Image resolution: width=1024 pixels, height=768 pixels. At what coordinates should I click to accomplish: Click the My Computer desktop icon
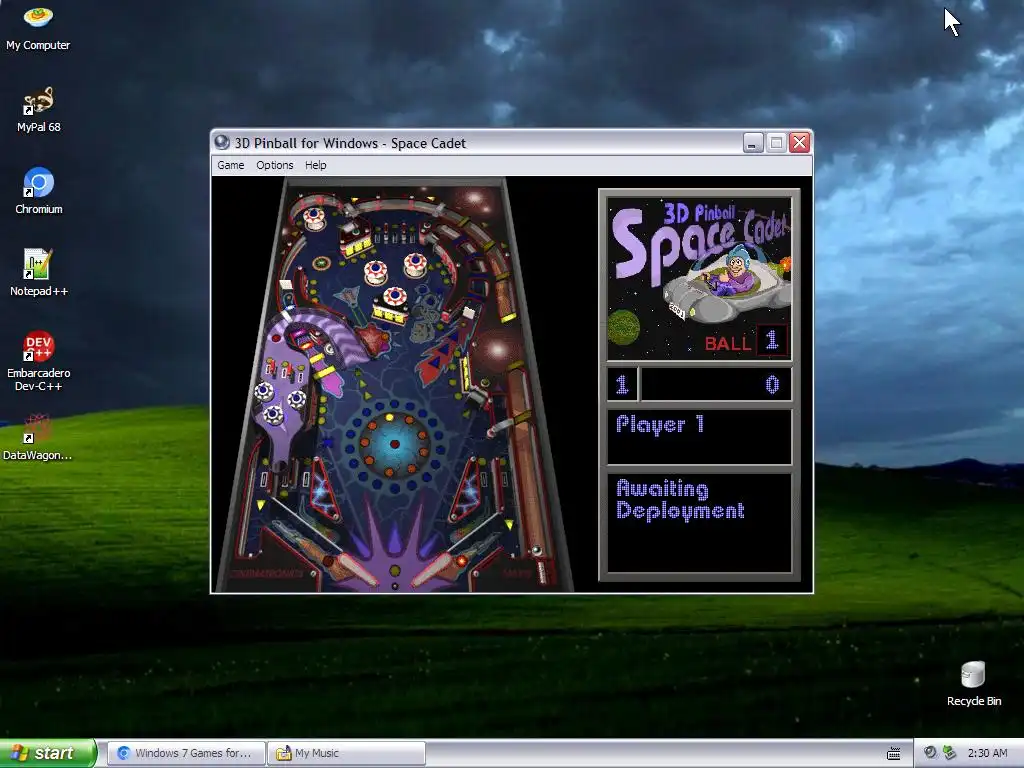38,27
